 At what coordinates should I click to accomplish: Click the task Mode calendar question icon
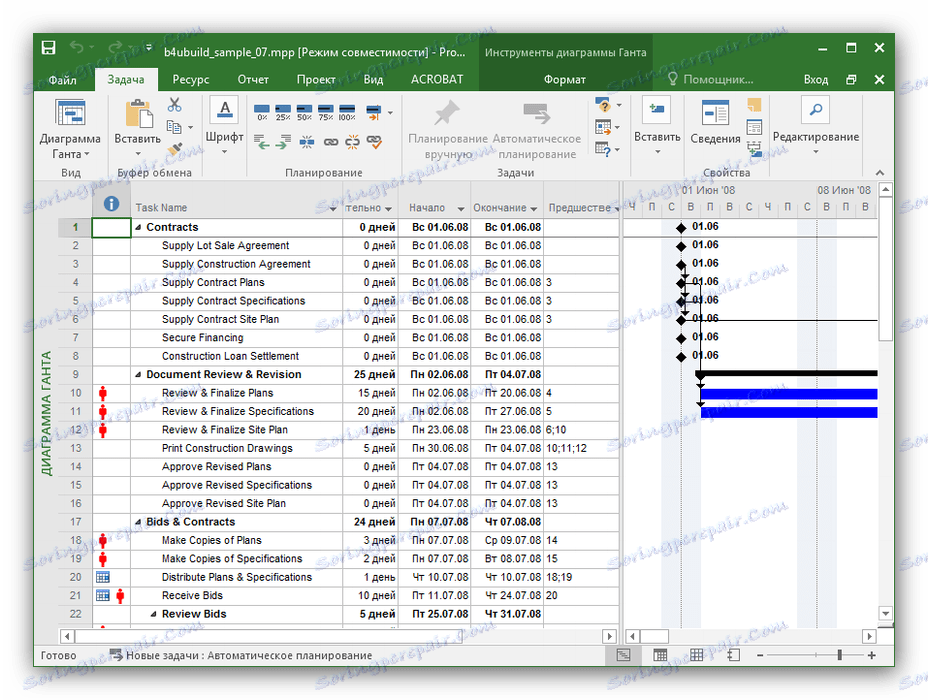pos(603,149)
